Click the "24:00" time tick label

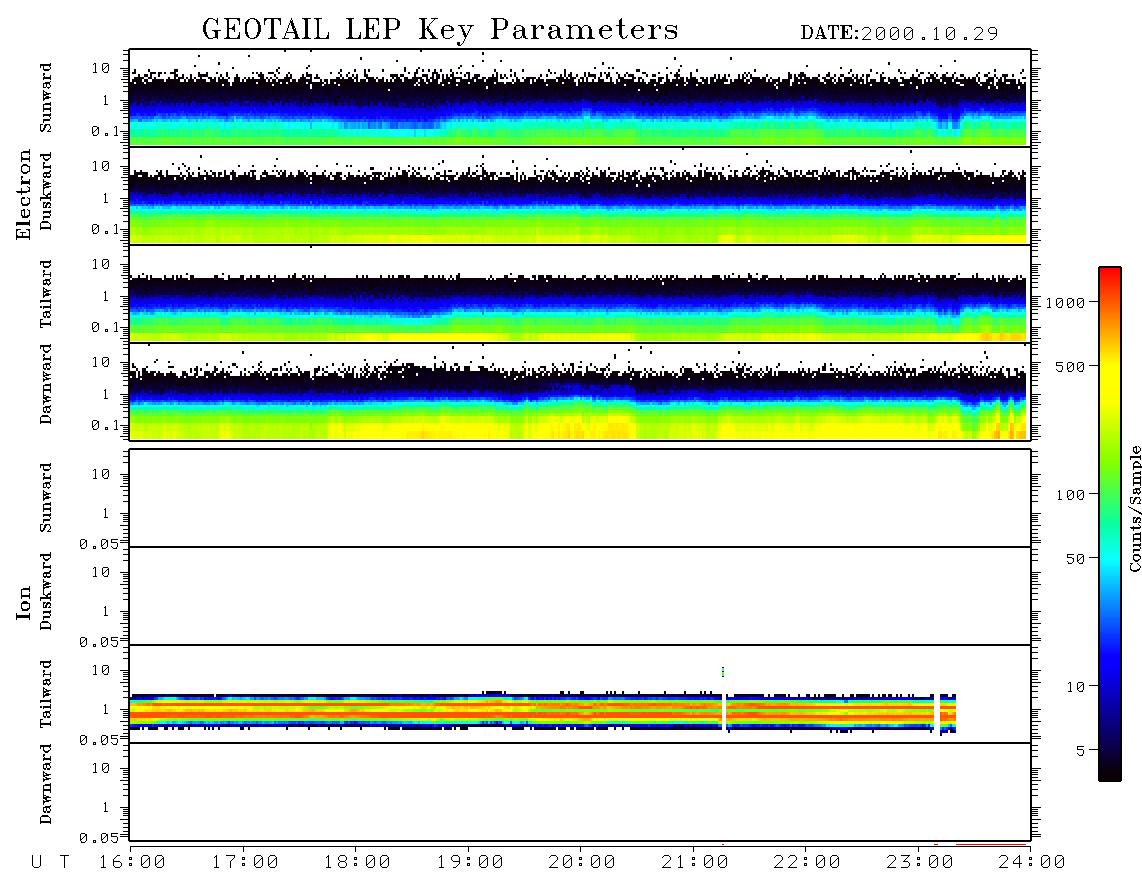coord(1032,862)
